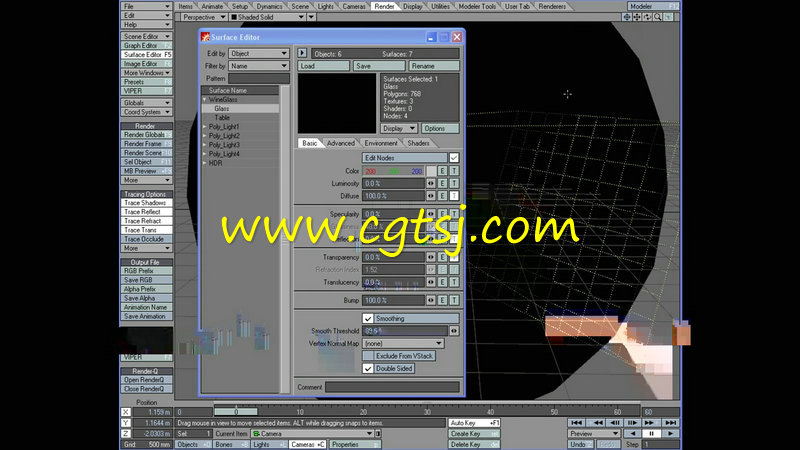
Task: Open the Vertex Normal Map dropdown
Action: [x=403, y=344]
